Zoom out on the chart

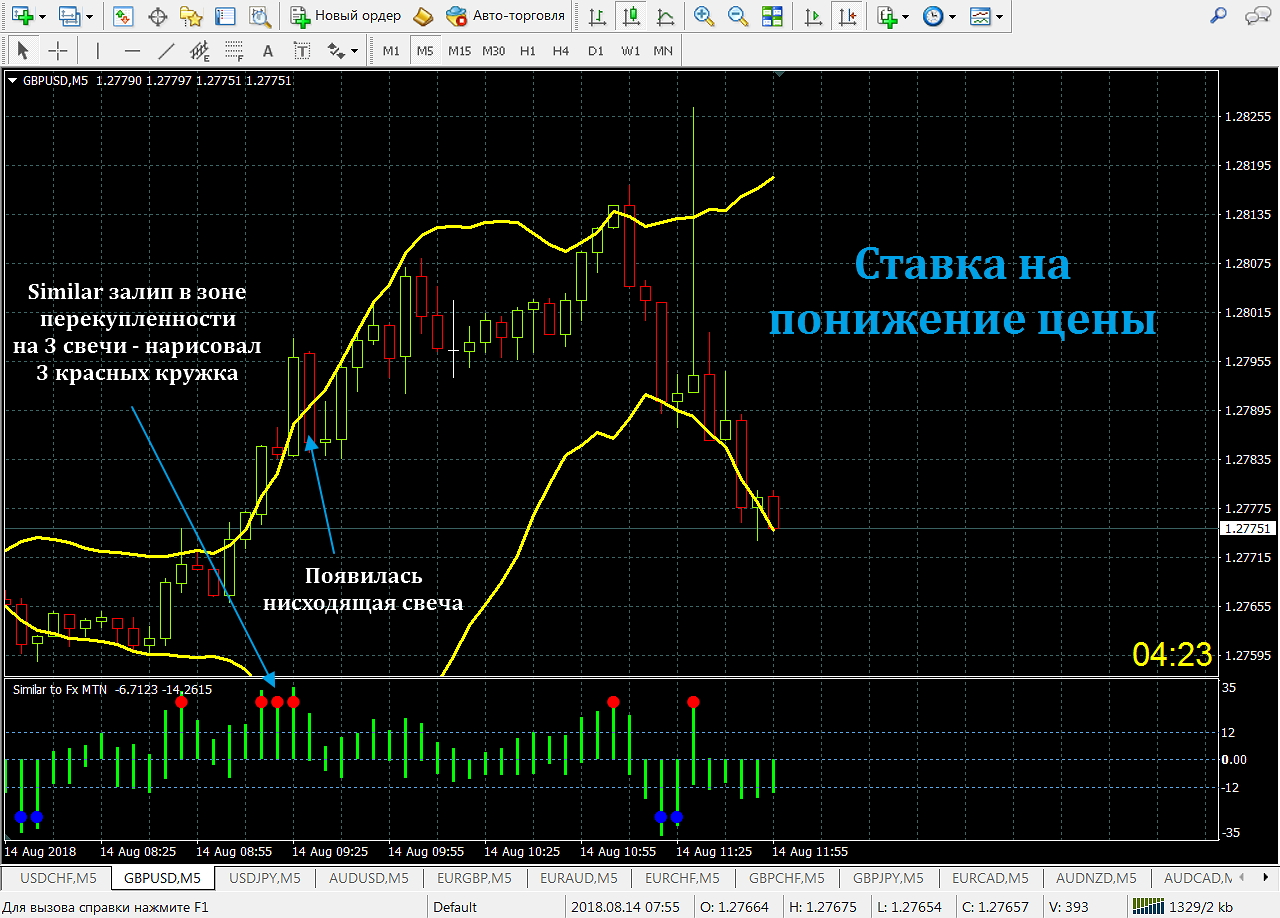point(738,16)
